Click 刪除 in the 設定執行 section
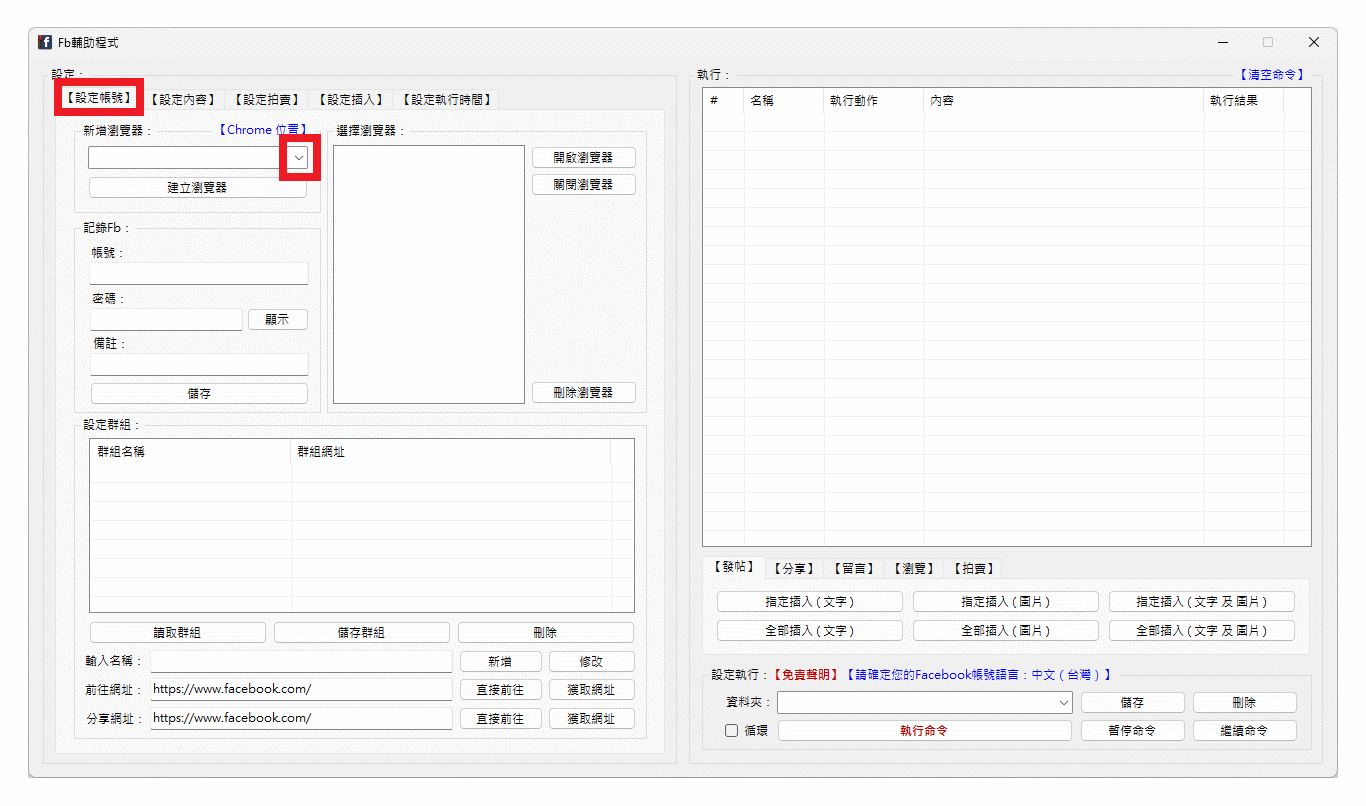This screenshot has height=806, width=1366. pyautogui.click(x=1245, y=703)
